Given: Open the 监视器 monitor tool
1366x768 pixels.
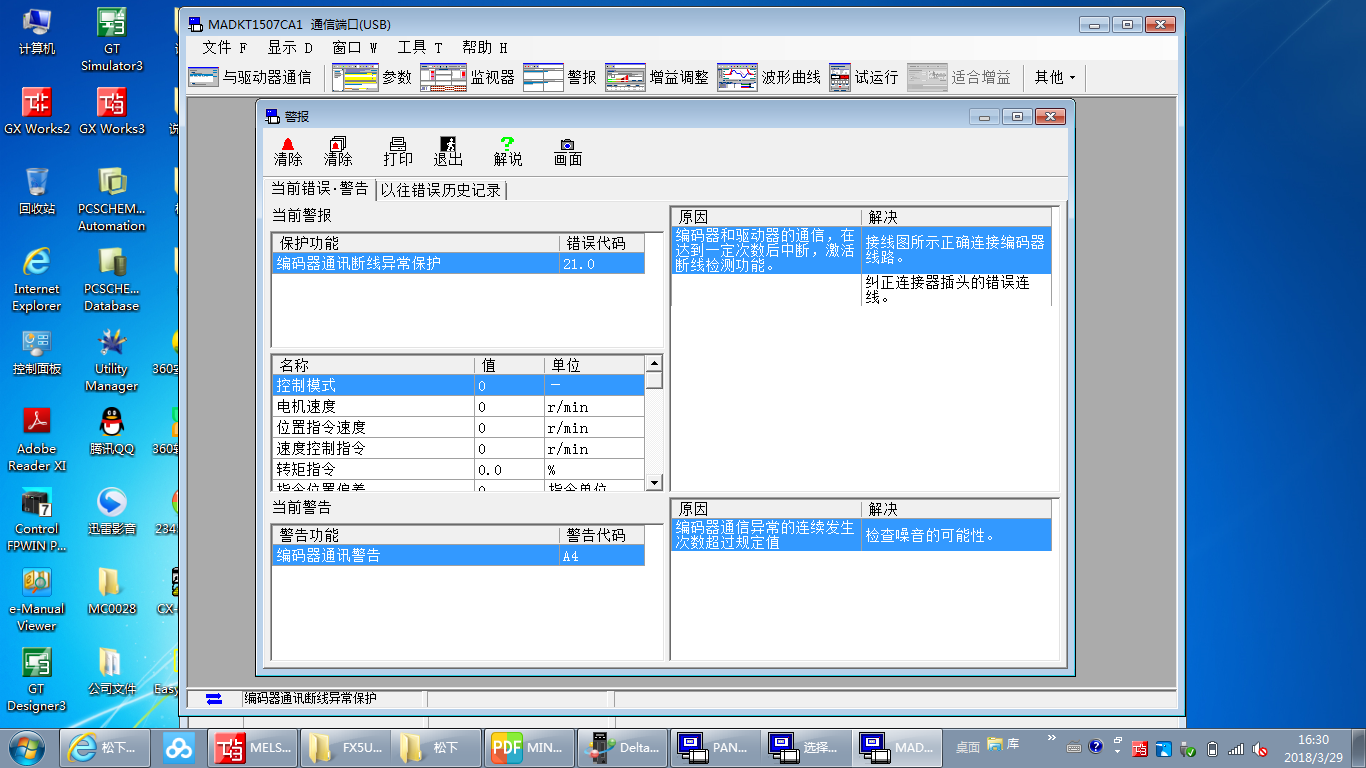Looking at the screenshot, I should pyautogui.click(x=443, y=78).
